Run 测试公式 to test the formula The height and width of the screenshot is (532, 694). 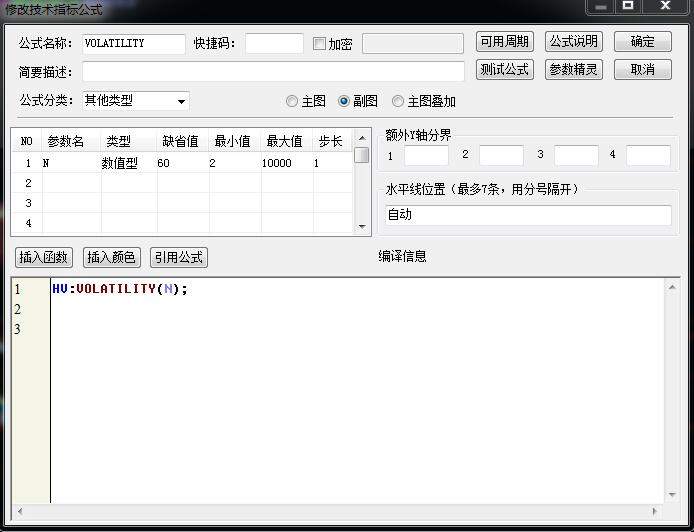(x=504, y=70)
